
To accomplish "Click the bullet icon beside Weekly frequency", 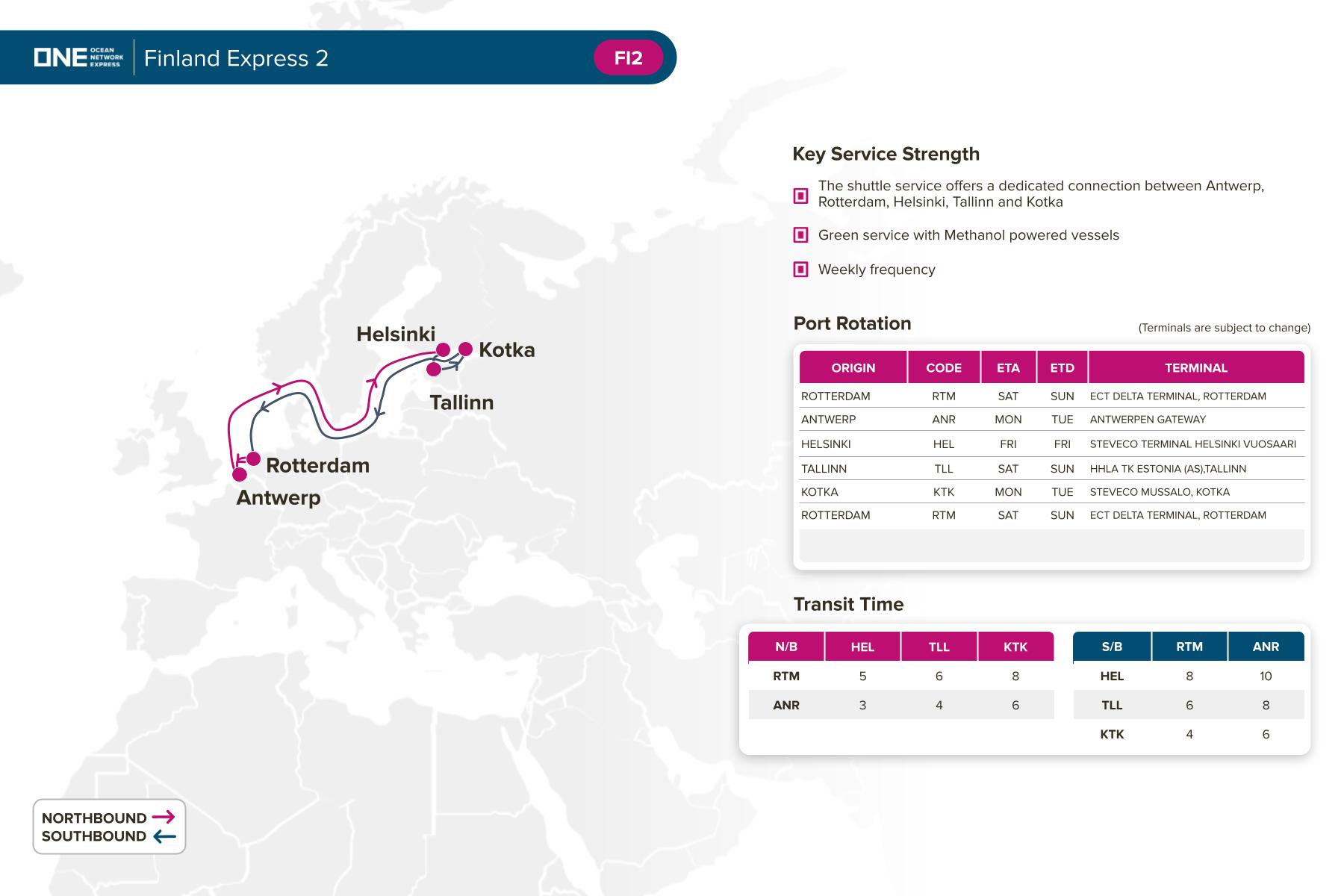I will tap(800, 270).
